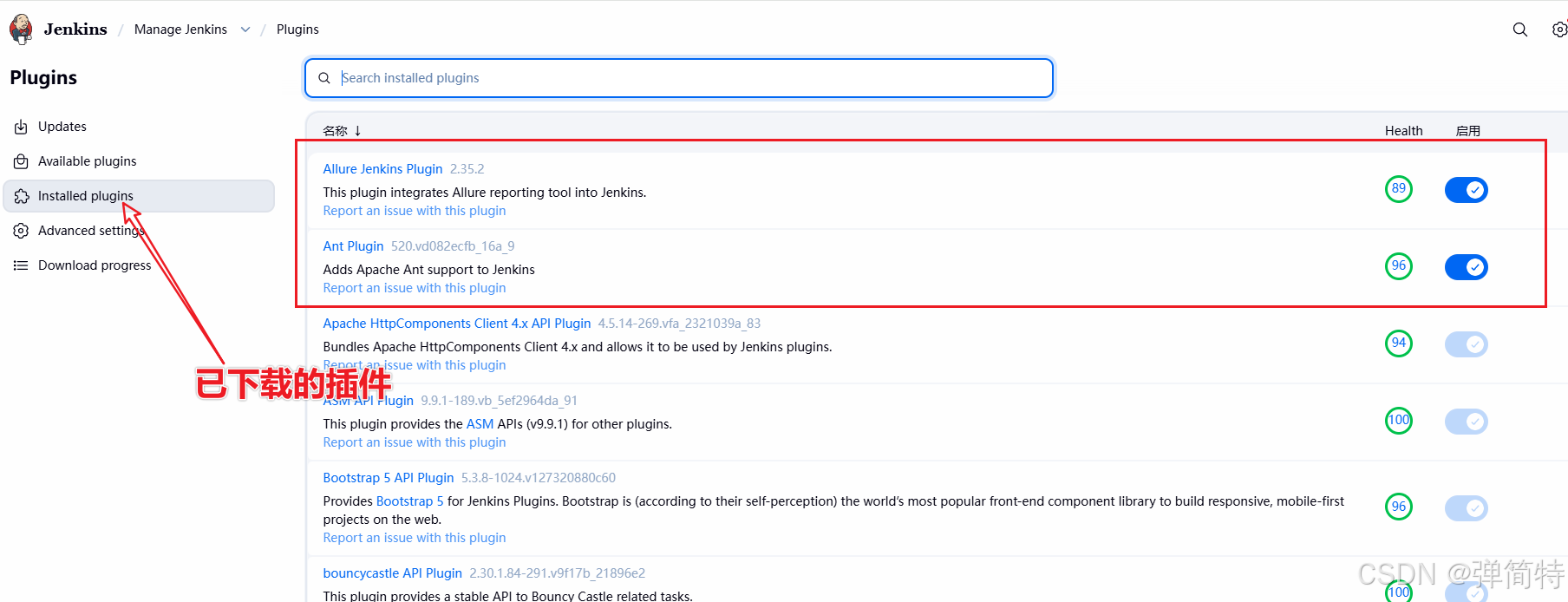Select Installed plugins in sidebar
The height and width of the screenshot is (602, 1568).
[x=139, y=196]
